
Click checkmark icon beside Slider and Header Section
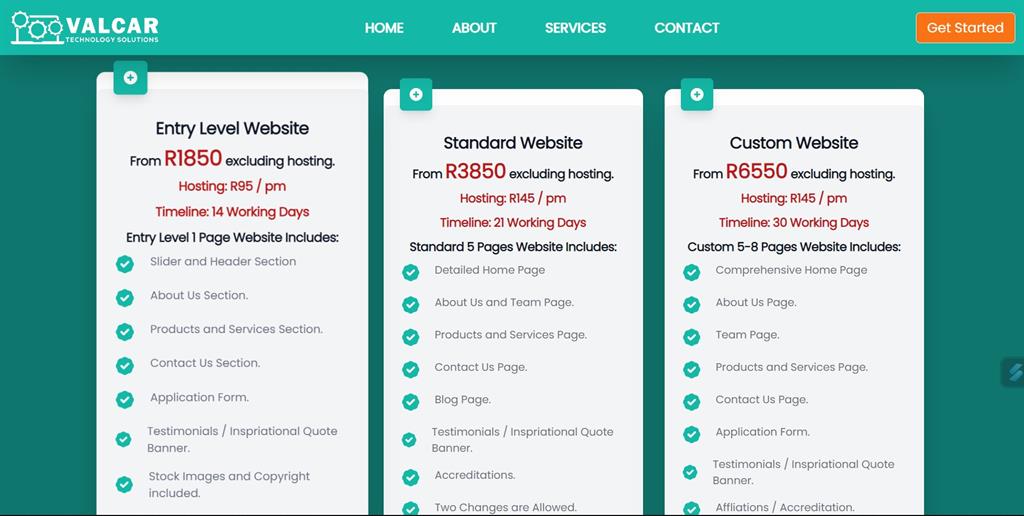pos(125,264)
